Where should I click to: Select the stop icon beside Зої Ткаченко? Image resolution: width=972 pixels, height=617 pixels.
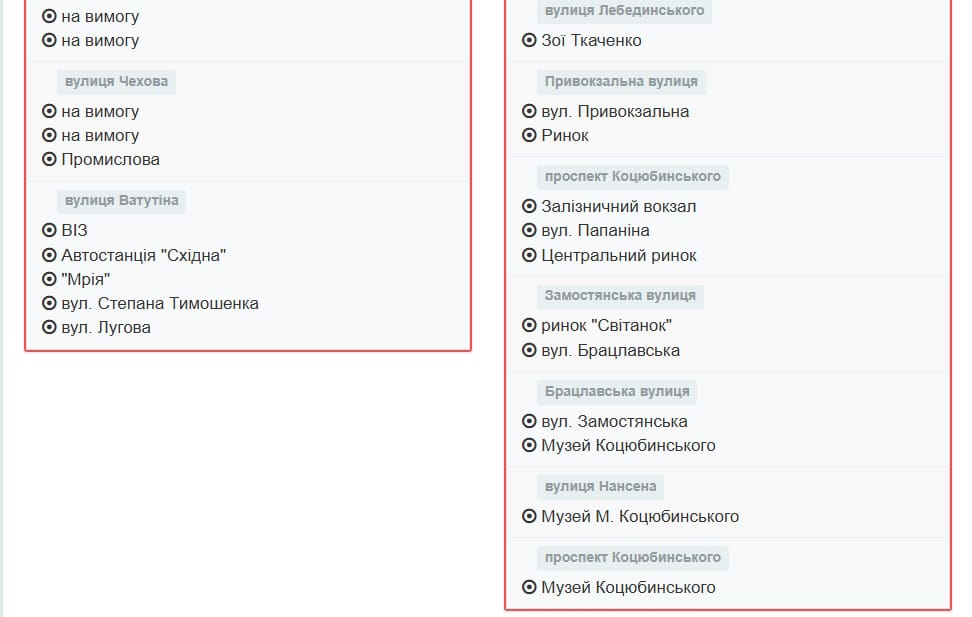[x=528, y=41]
